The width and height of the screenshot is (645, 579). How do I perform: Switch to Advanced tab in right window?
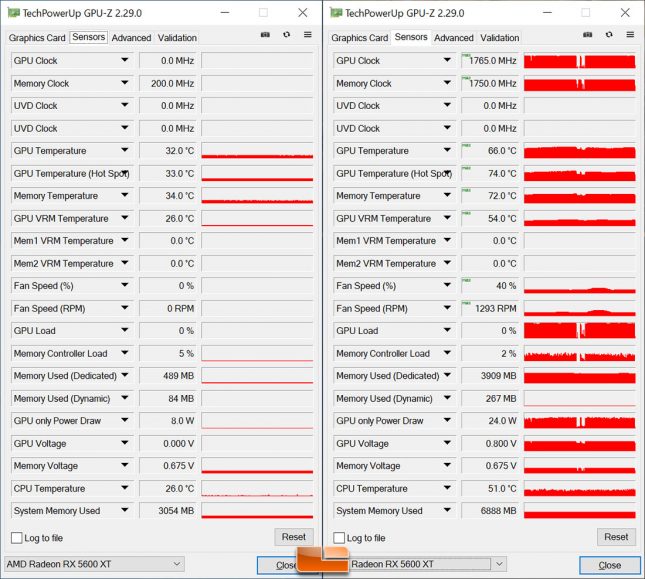pos(454,38)
